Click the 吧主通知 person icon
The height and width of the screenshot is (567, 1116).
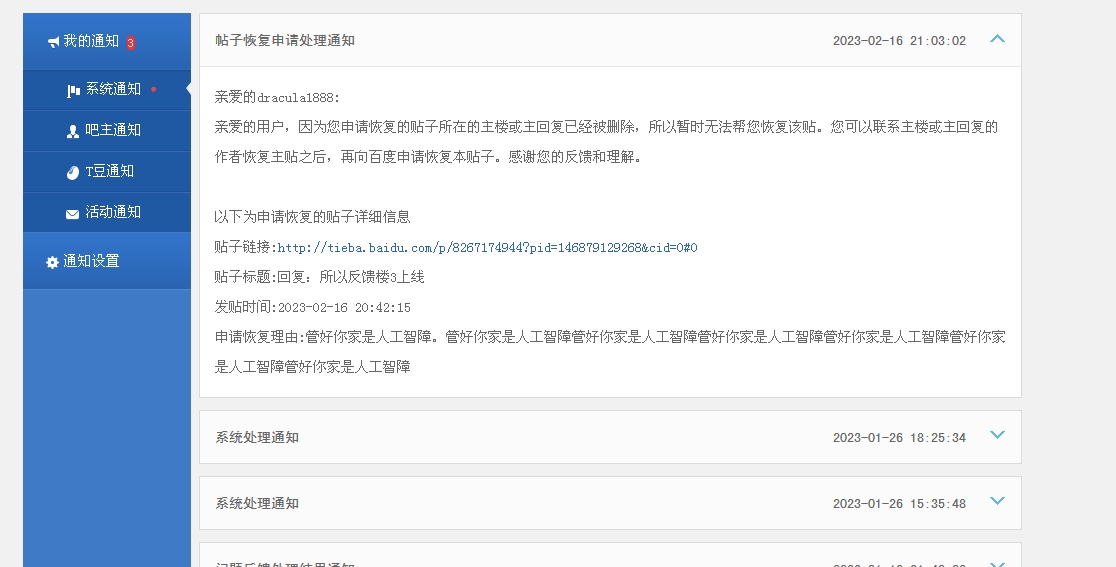[73, 131]
